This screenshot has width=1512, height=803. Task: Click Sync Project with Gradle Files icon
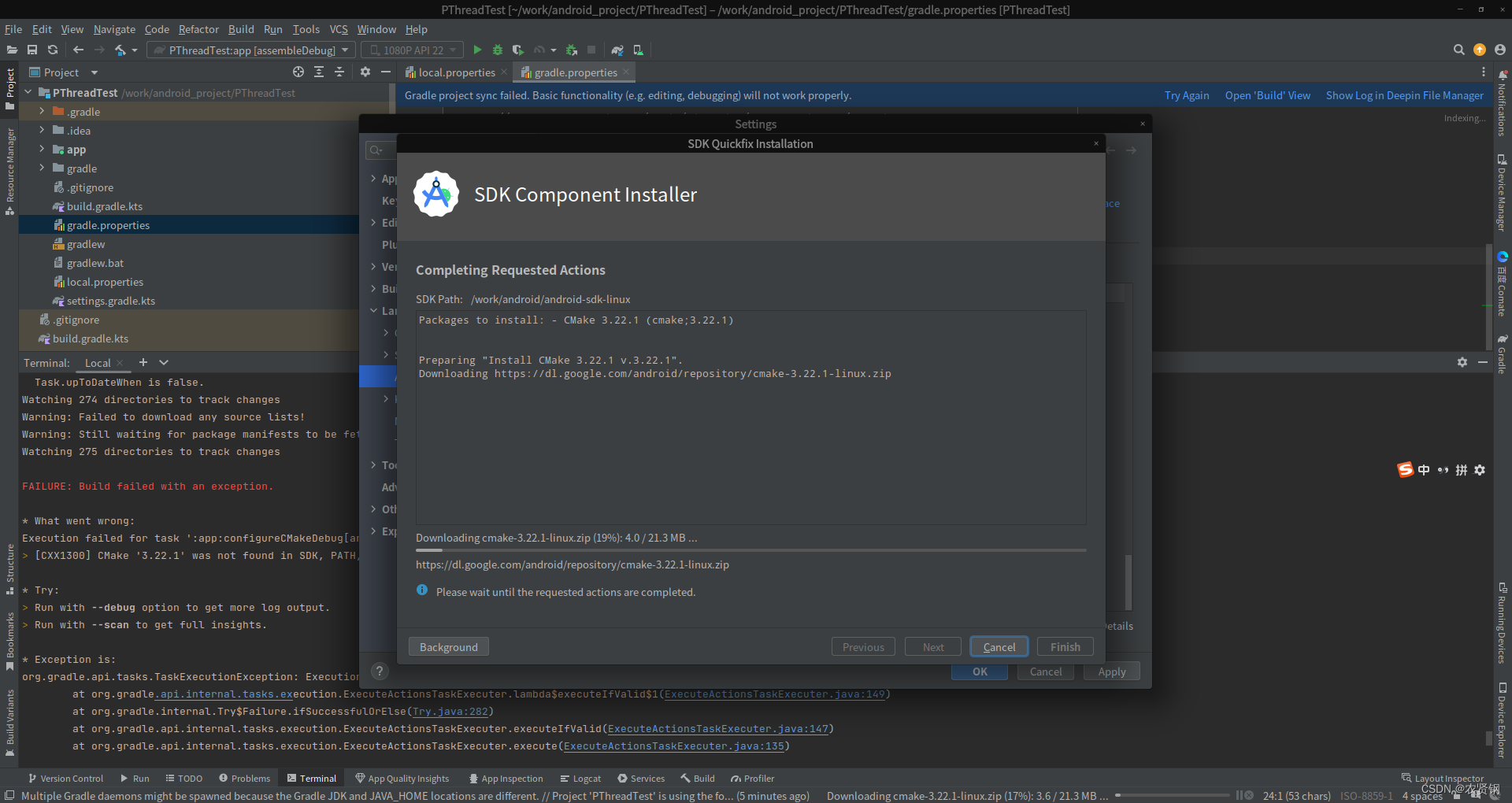617,50
